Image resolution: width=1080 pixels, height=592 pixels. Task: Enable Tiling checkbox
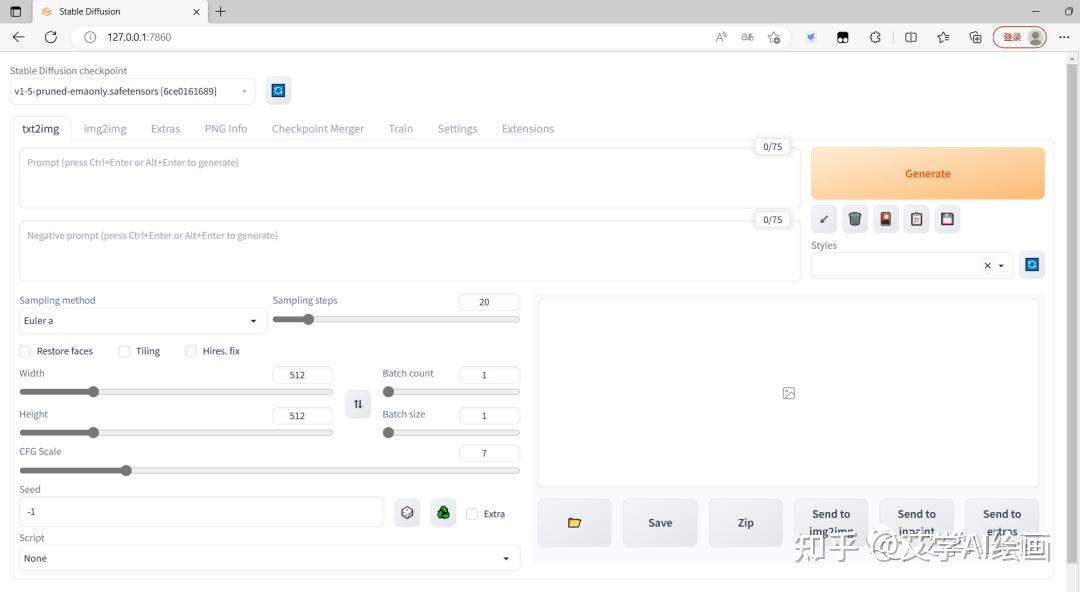tap(124, 351)
